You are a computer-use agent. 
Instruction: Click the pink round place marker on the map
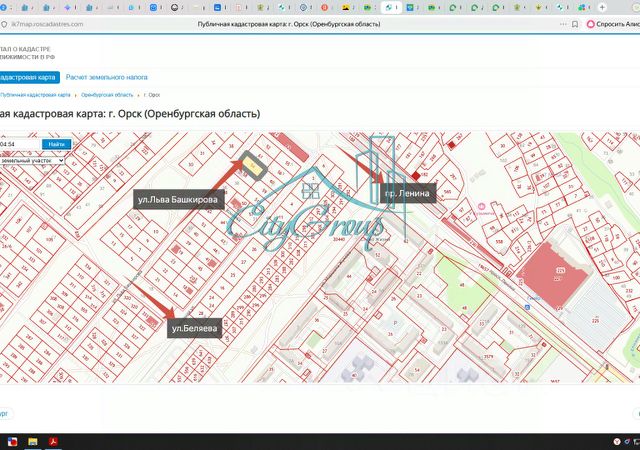(x=482, y=207)
